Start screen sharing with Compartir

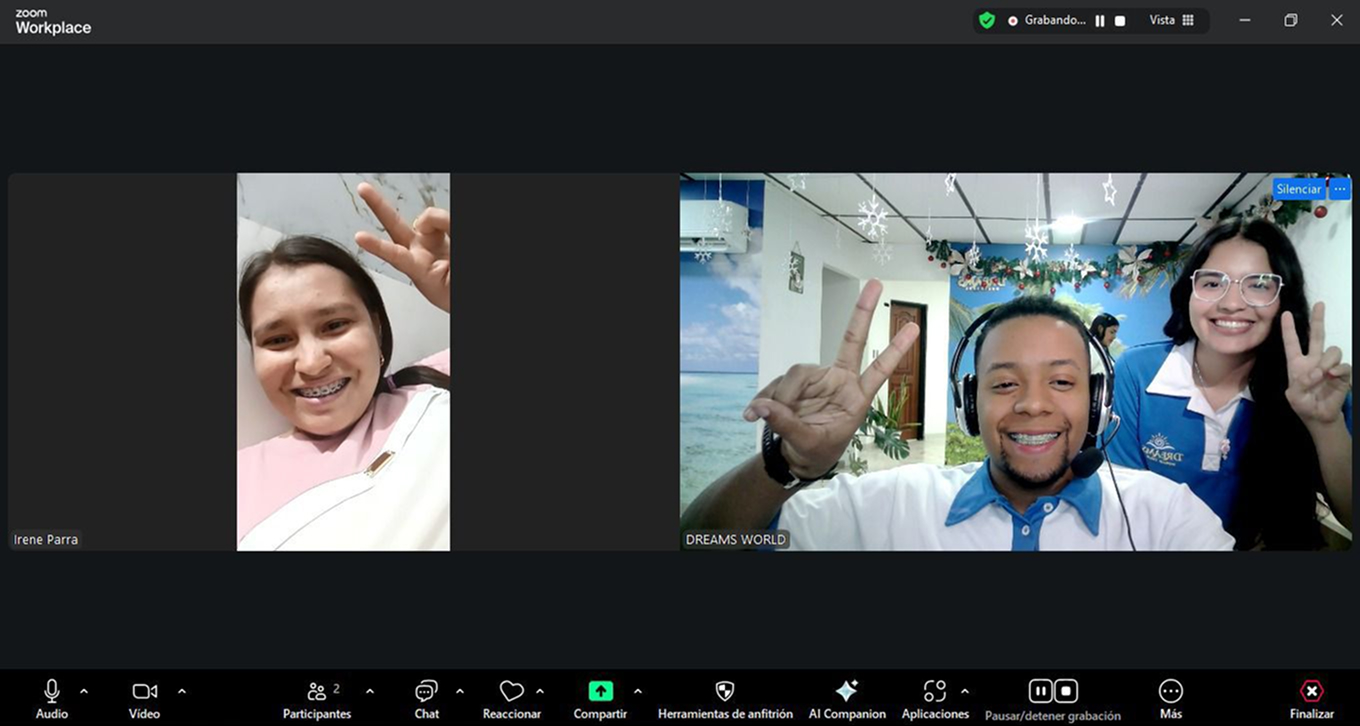click(x=600, y=692)
